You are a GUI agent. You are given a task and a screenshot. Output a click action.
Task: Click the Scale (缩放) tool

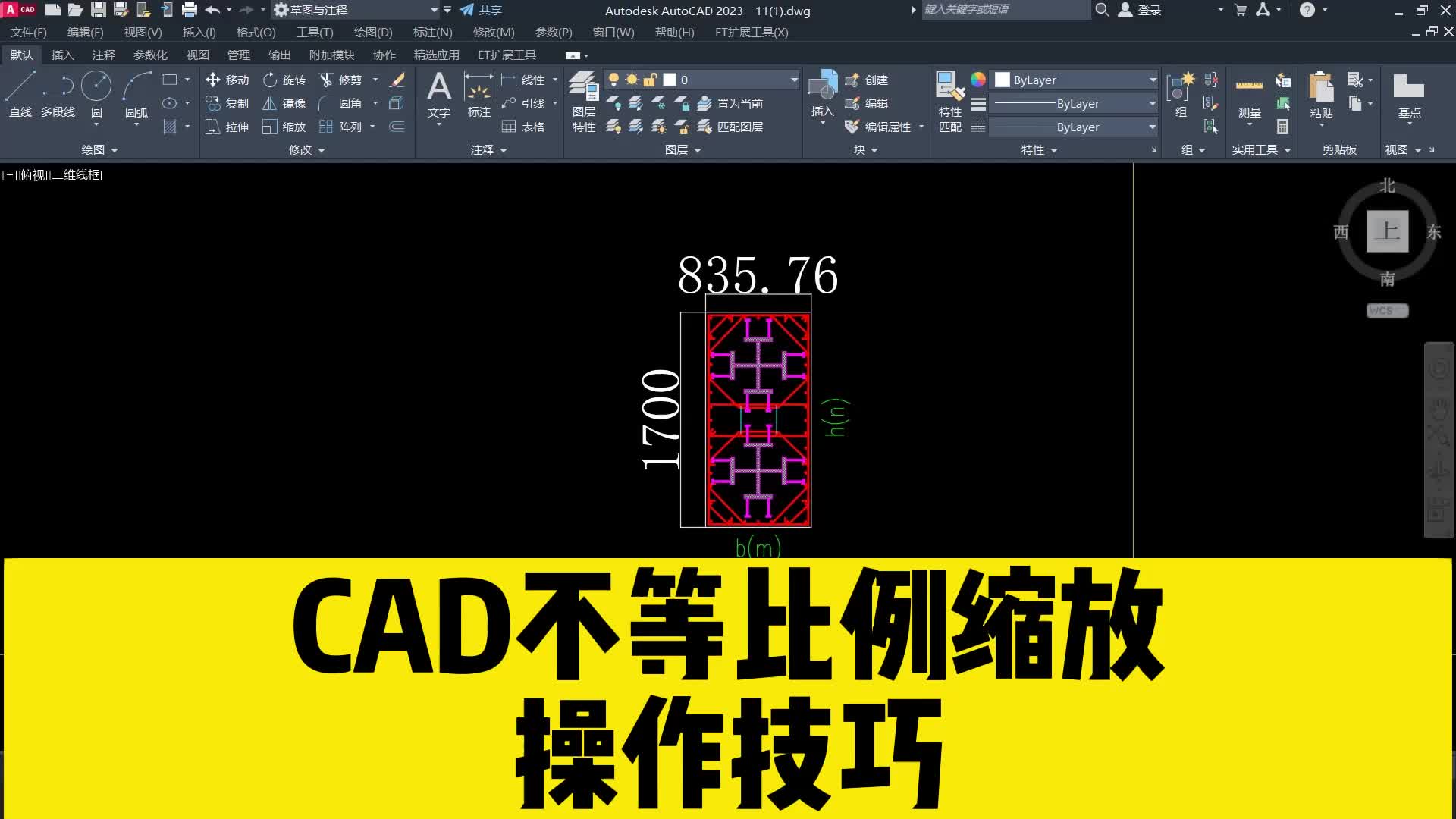(x=284, y=127)
